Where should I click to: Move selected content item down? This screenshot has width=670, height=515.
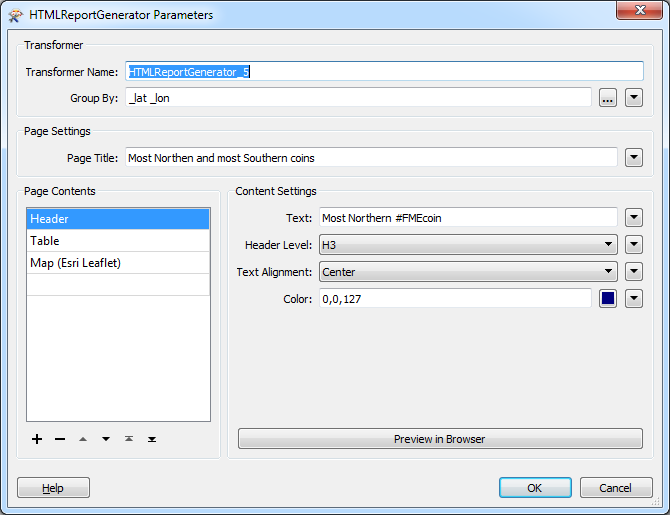point(106,439)
